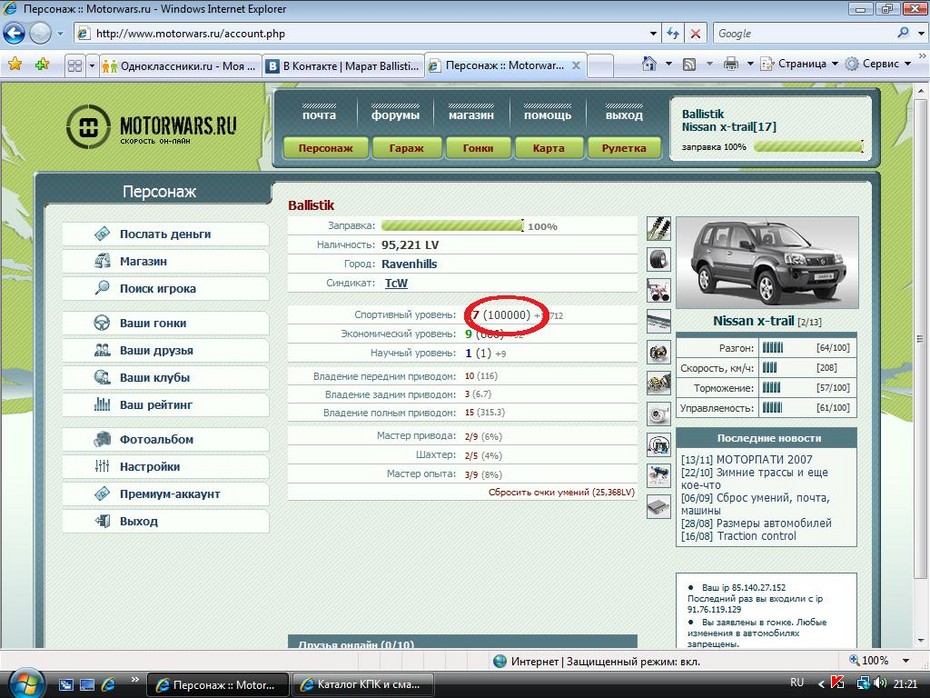Open the search provider dropdown arrow
930x698 pixels.
pyautogui.click(x=921, y=33)
